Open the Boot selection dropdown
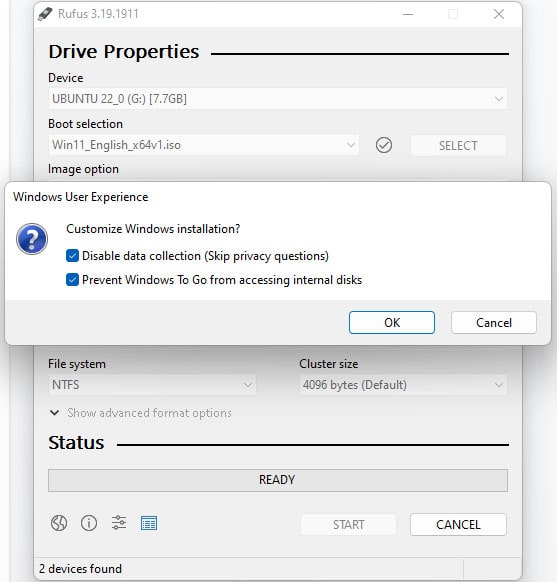Viewport: 557px width, 582px height. coord(203,145)
